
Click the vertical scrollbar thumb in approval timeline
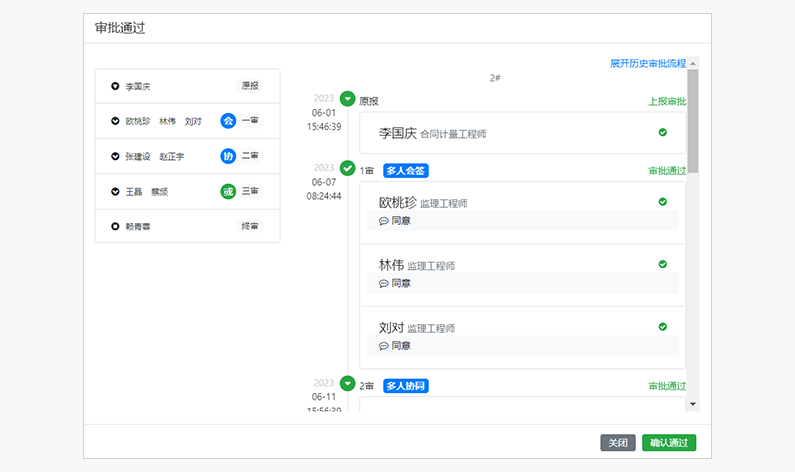coord(693,120)
